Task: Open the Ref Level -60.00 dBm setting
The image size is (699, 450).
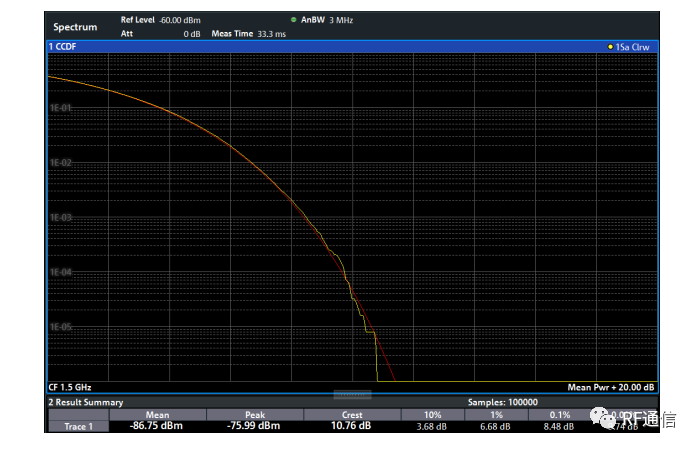Action: pyautogui.click(x=160, y=20)
